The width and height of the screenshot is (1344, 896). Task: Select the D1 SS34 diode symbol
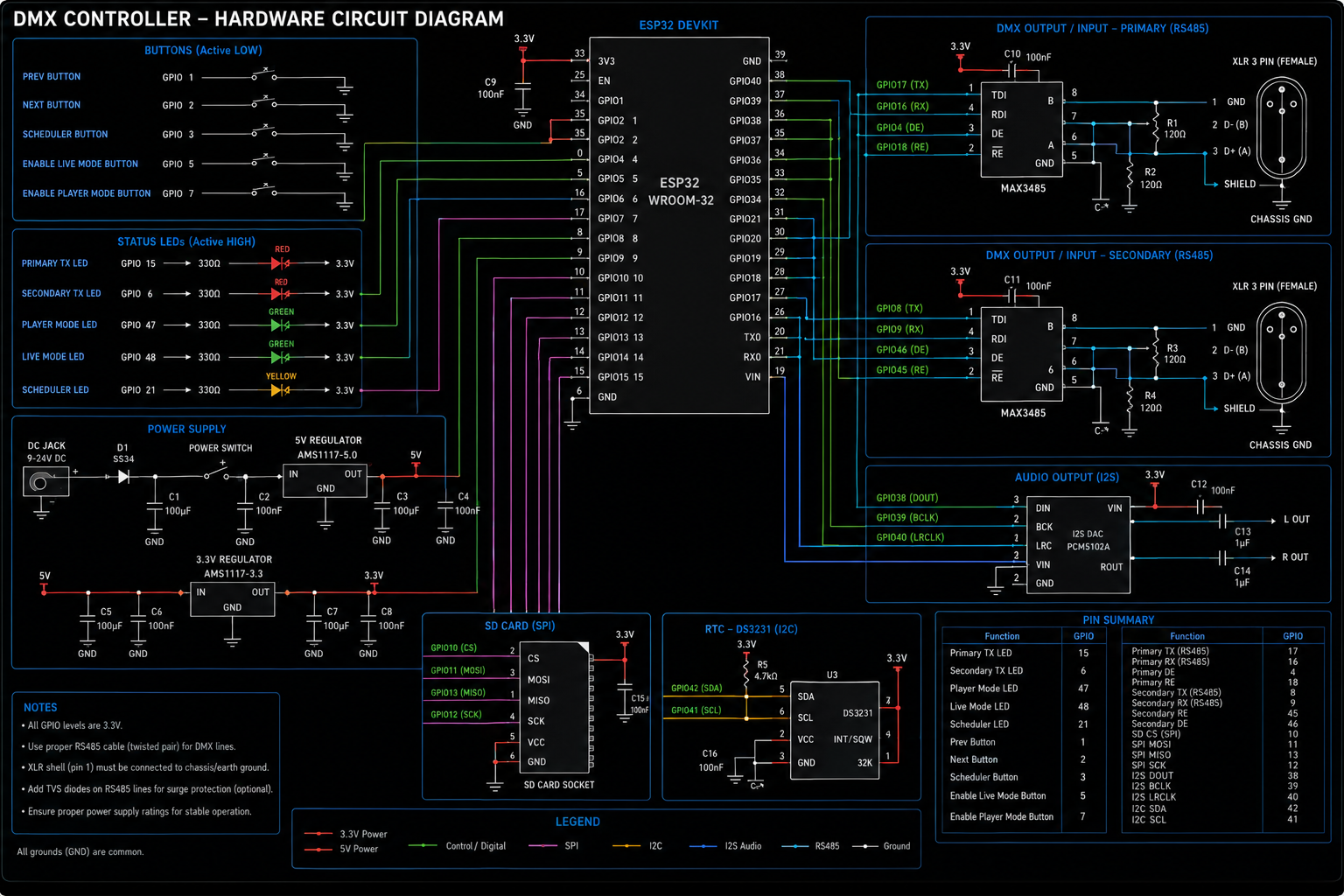123,477
